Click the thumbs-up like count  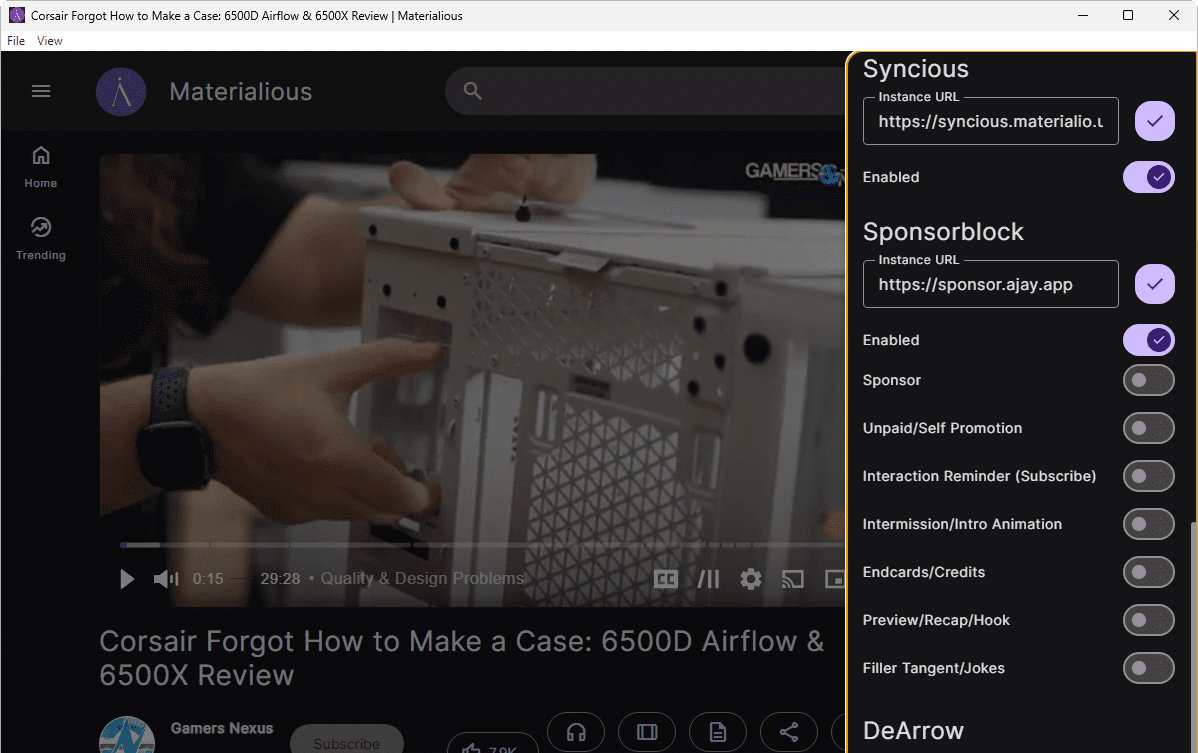pos(491,745)
